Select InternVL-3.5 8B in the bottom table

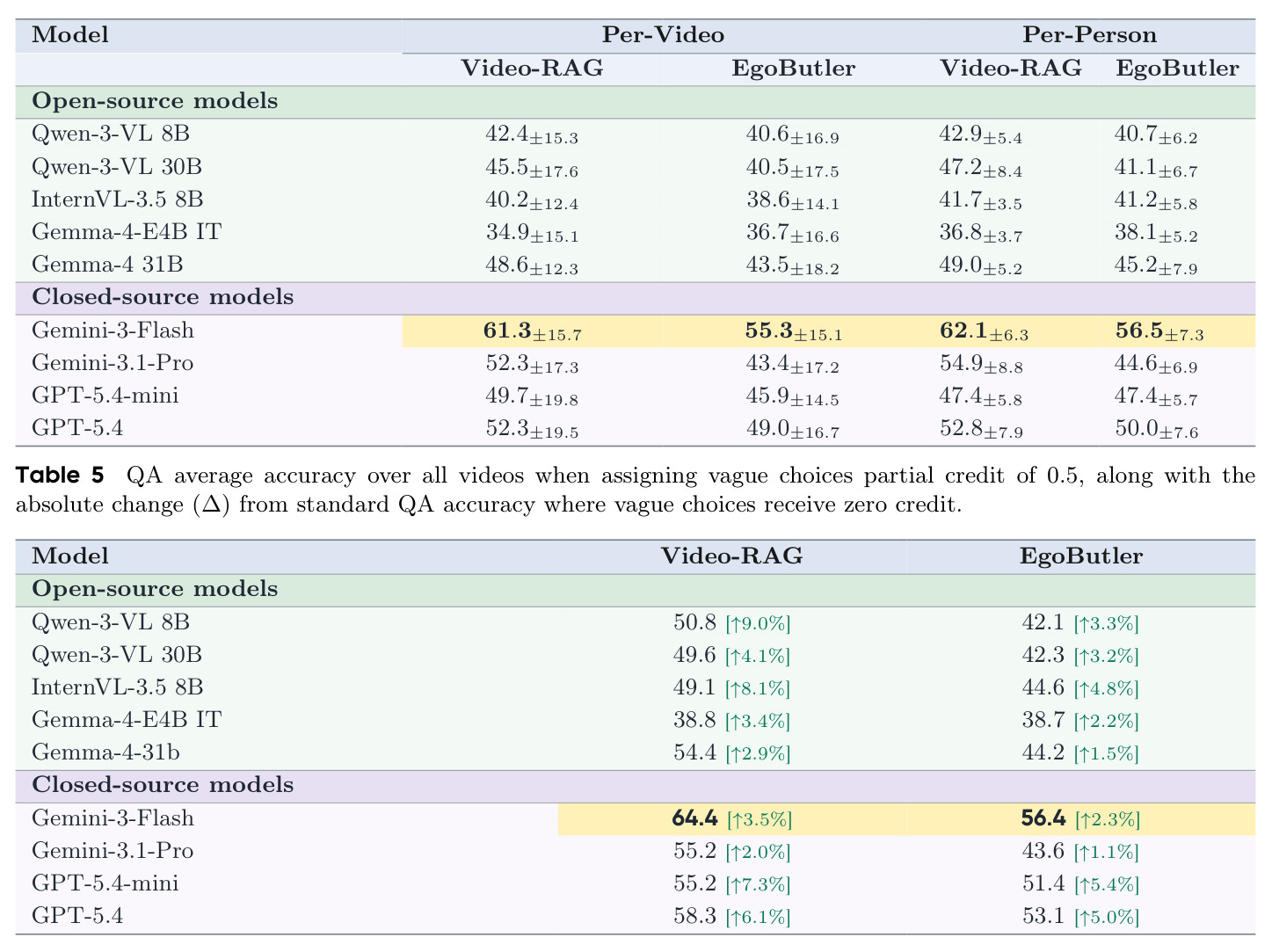[118, 687]
